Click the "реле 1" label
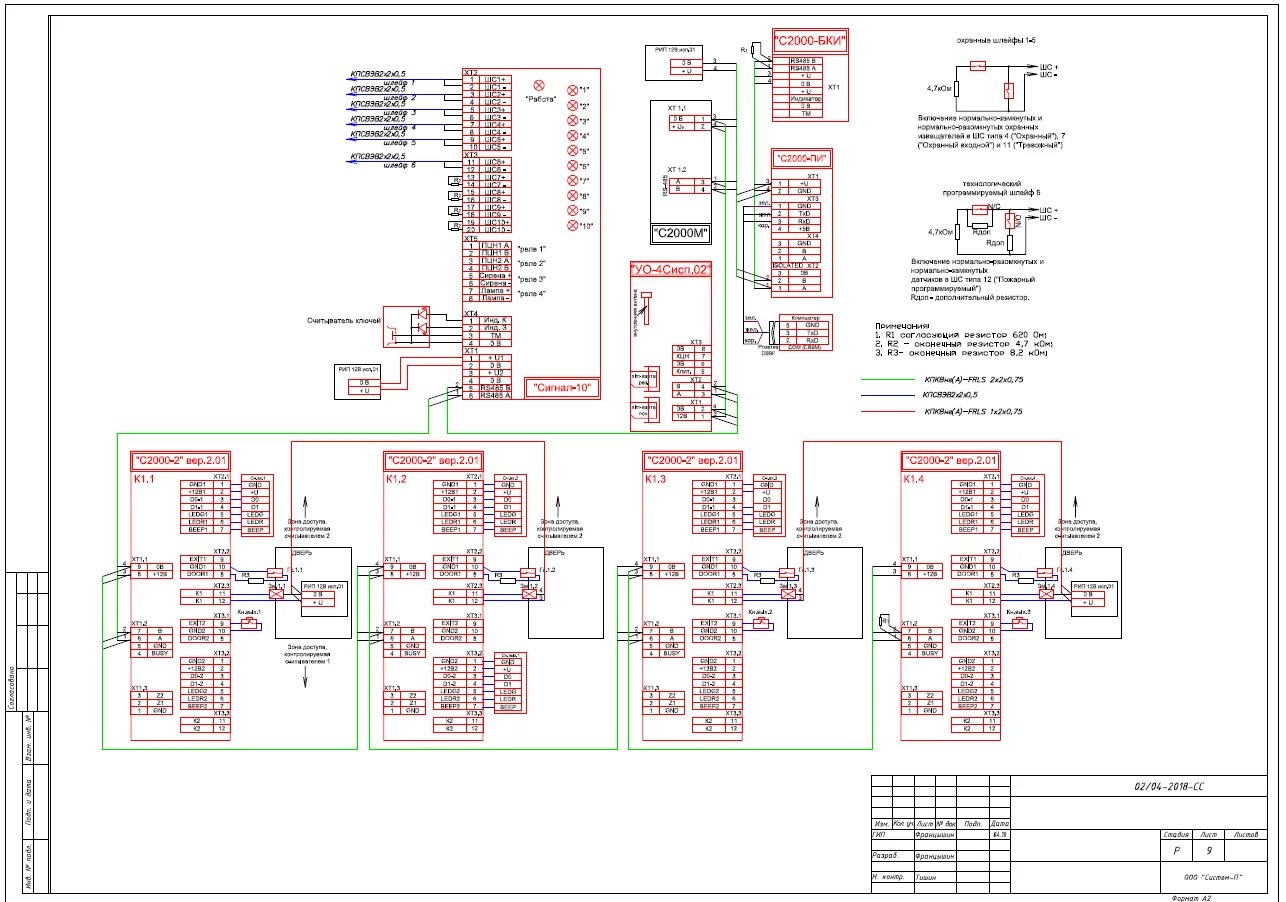The width and height of the screenshot is (1286, 902). pyautogui.click(x=533, y=248)
